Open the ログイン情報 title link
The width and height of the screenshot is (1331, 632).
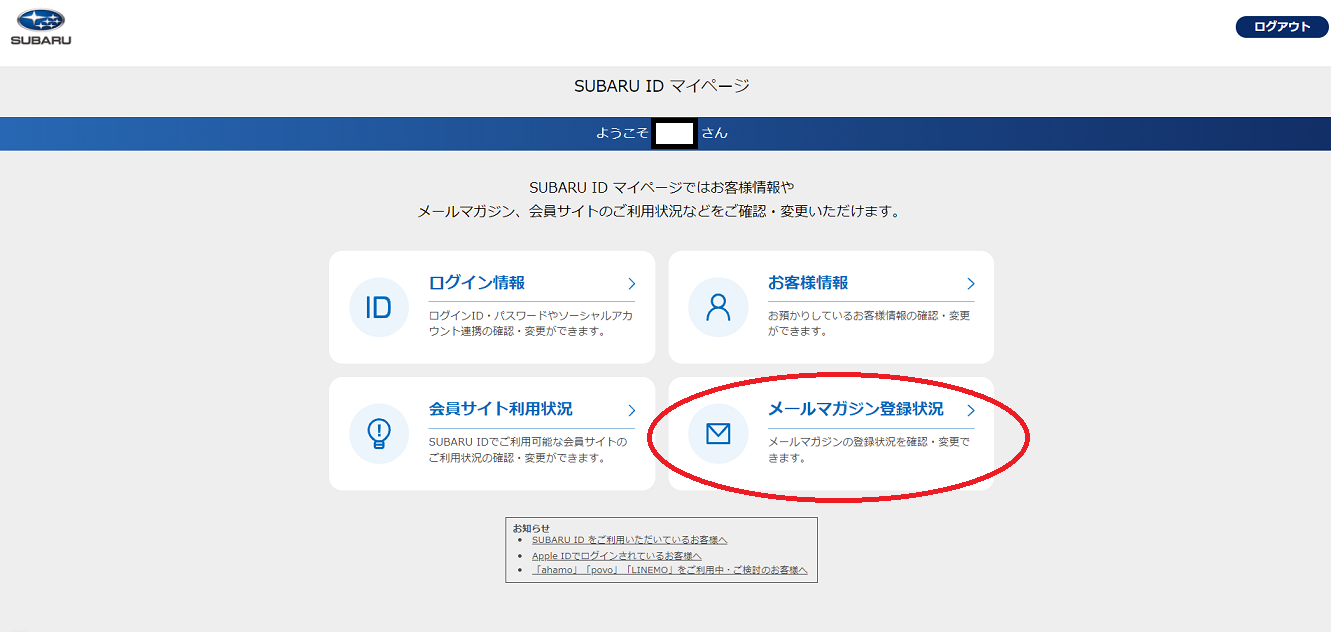click(x=476, y=283)
